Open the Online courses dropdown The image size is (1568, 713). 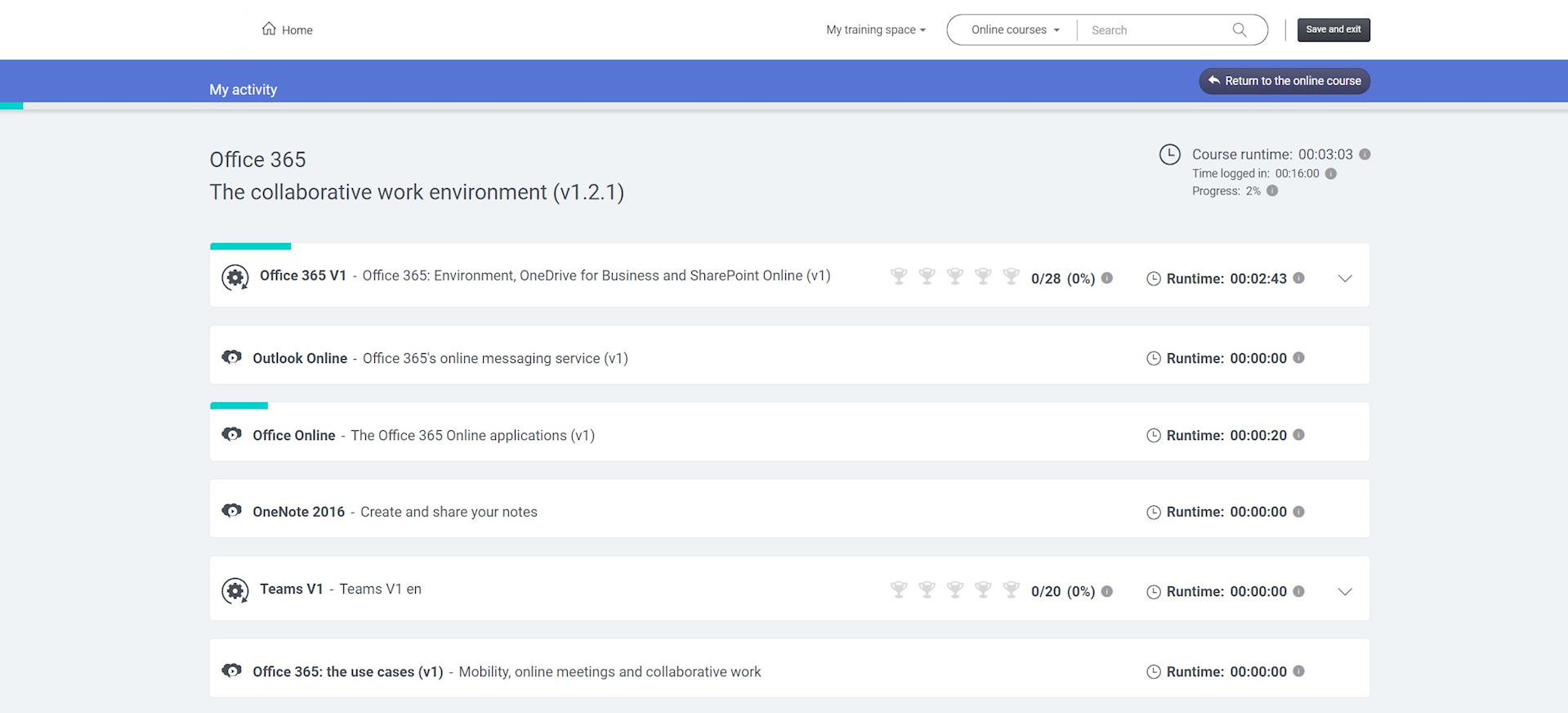[x=1015, y=29]
